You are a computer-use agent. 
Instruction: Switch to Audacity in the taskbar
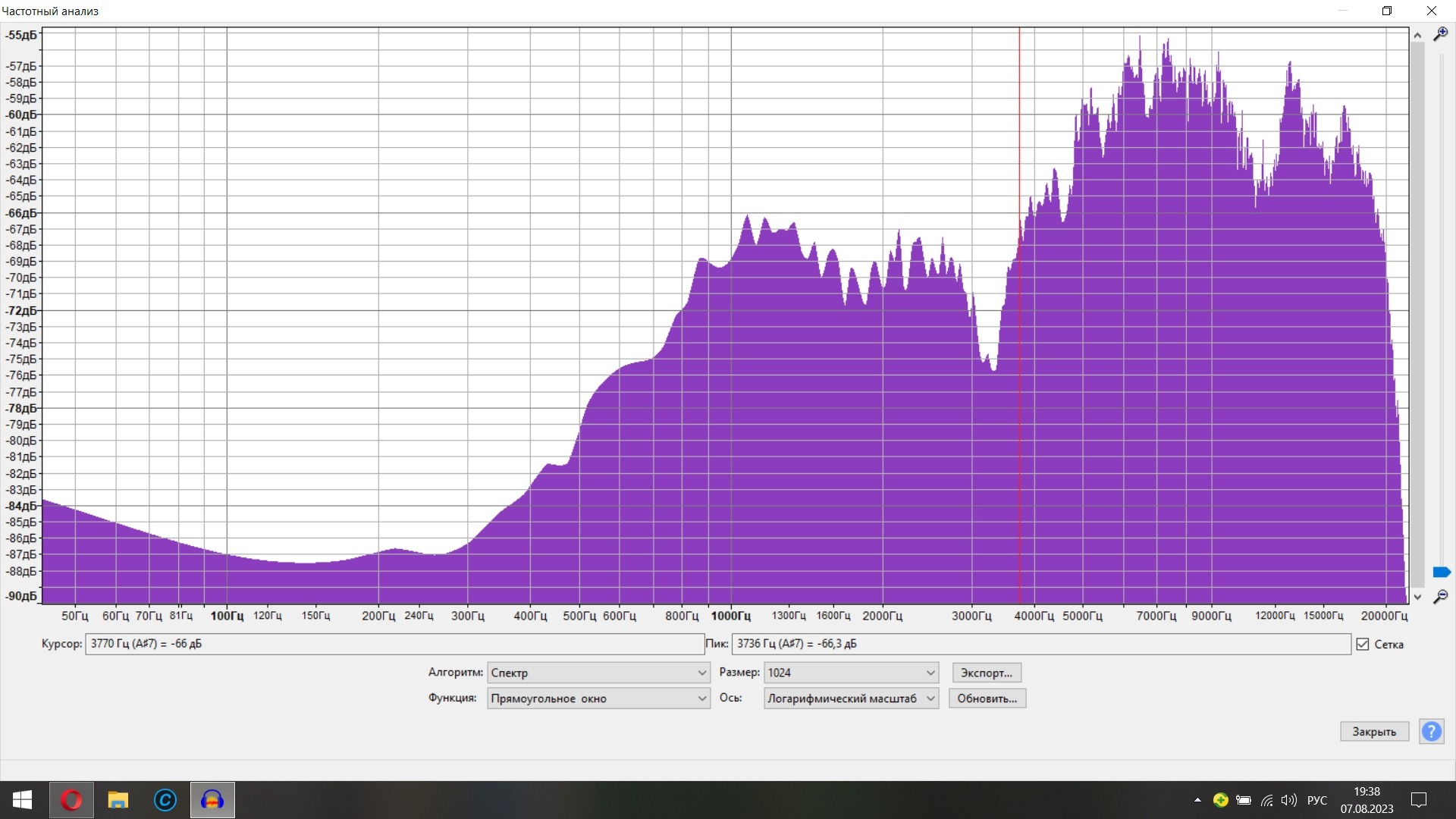(212, 800)
